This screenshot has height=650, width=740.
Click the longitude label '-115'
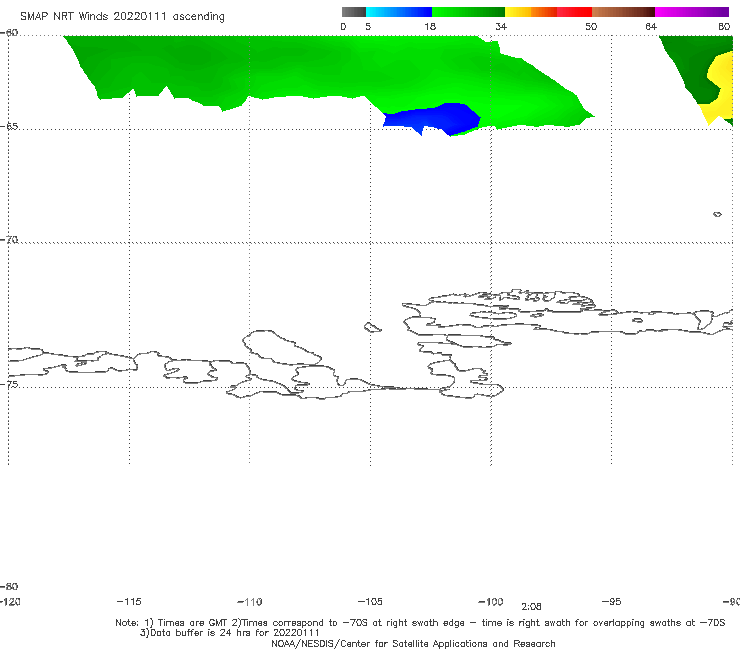coord(129,602)
